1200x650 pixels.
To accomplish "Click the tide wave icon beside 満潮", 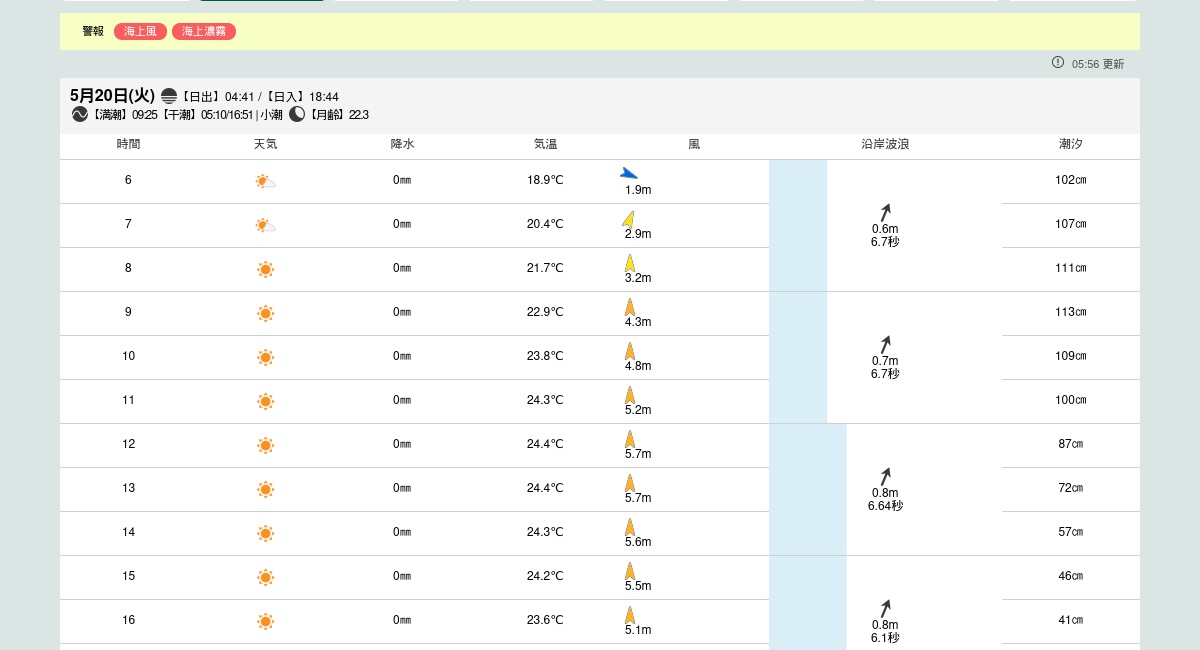I will click(80, 115).
